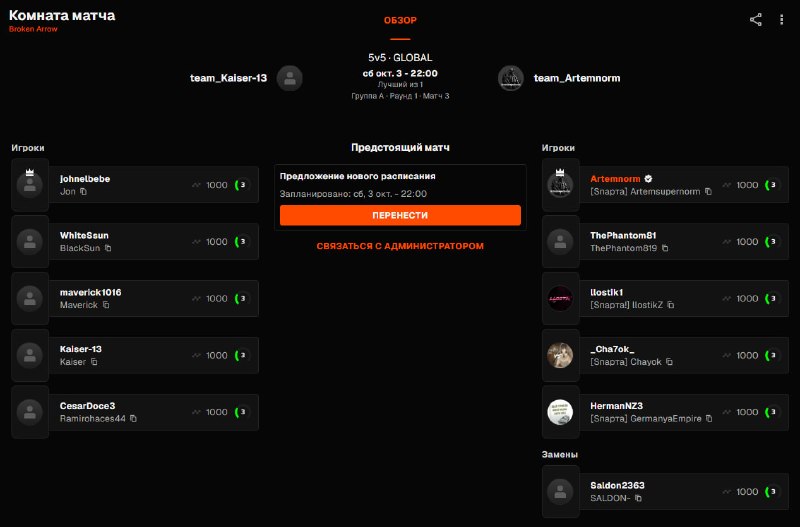Open team_Artemnorm team logo

coord(511,78)
